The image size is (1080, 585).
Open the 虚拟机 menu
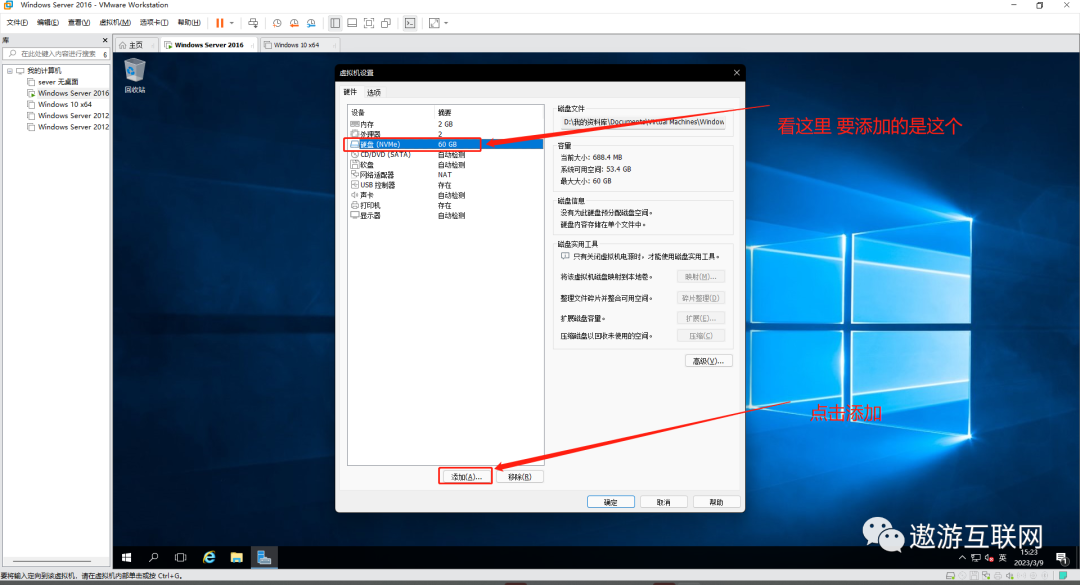[x=115, y=23]
